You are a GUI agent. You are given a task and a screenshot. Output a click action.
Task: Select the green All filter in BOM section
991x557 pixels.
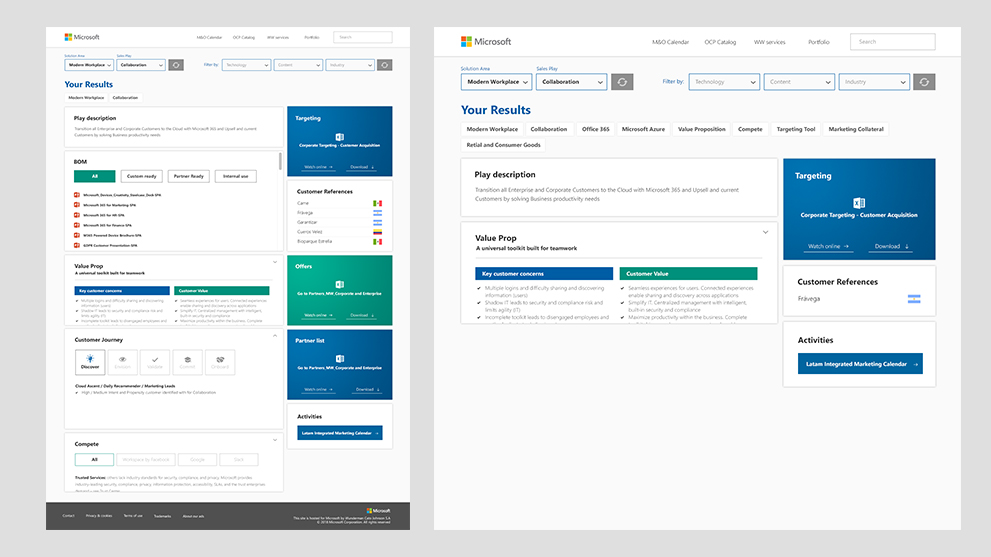click(95, 176)
